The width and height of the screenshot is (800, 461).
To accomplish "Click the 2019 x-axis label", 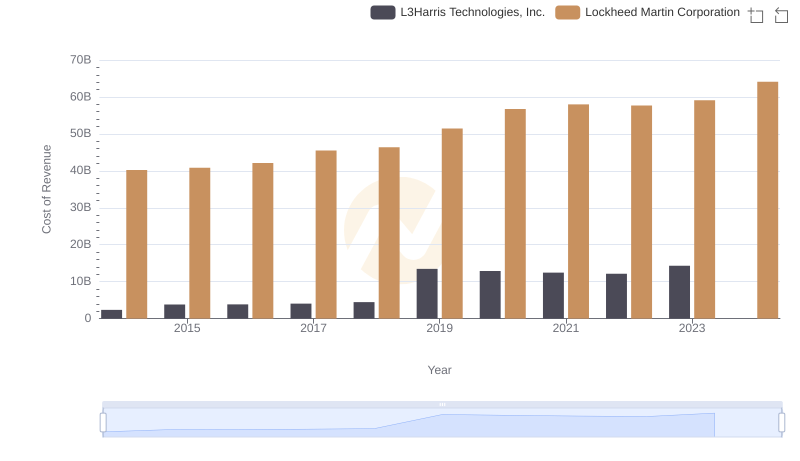I will pos(439,328).
